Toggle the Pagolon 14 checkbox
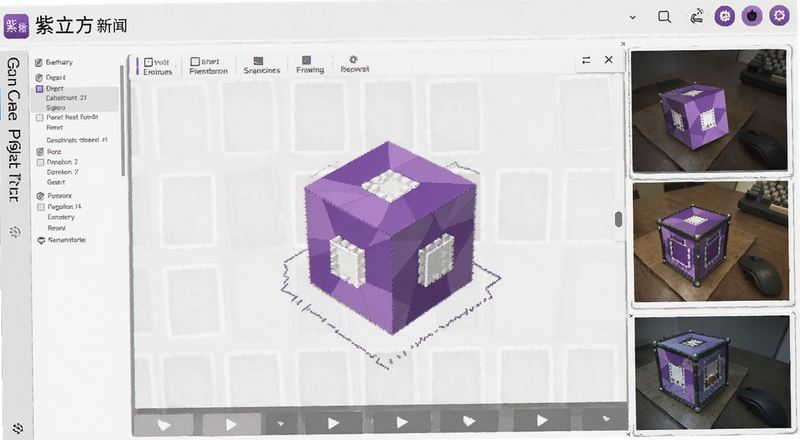The image size is (800, 440). 41,207
